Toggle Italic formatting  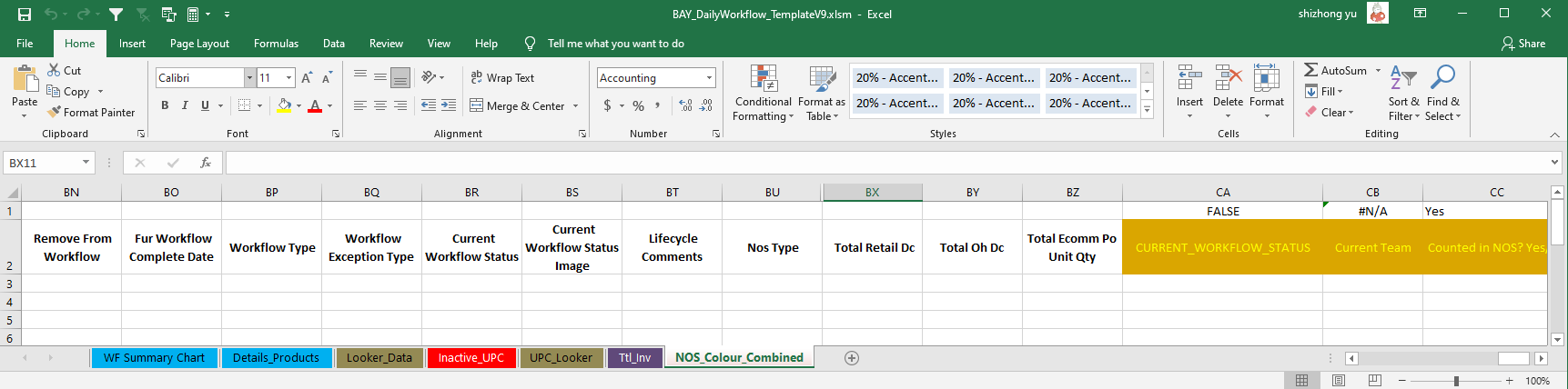(185, 105)
